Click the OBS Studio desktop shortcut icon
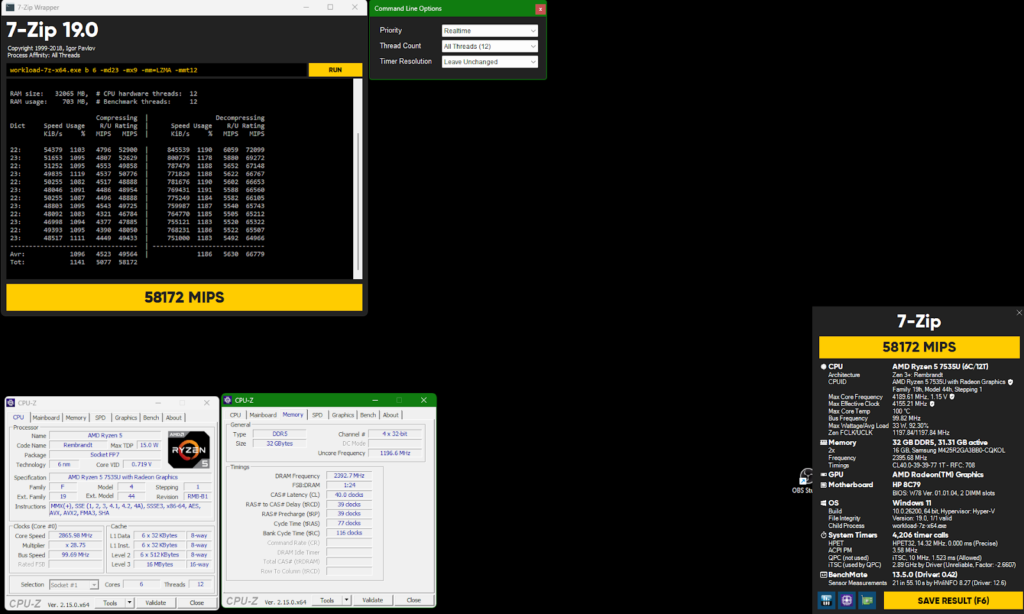 (x=803, y=477)
